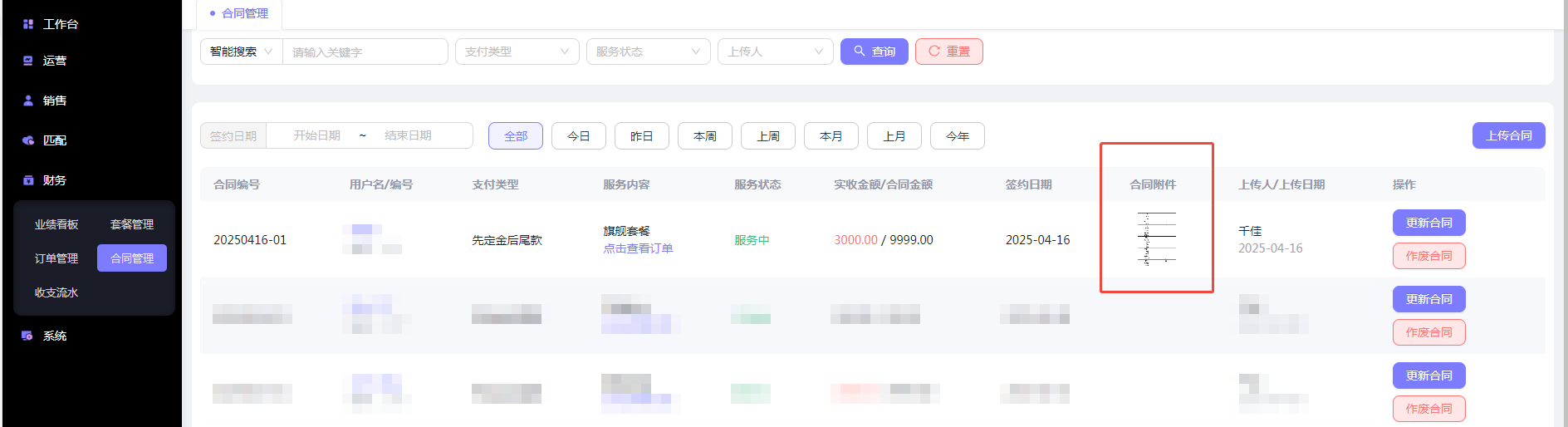This screenshot has height=427, width=1568.
Task: Select the 合同管理 submenu item
Action: click(132, 258)
